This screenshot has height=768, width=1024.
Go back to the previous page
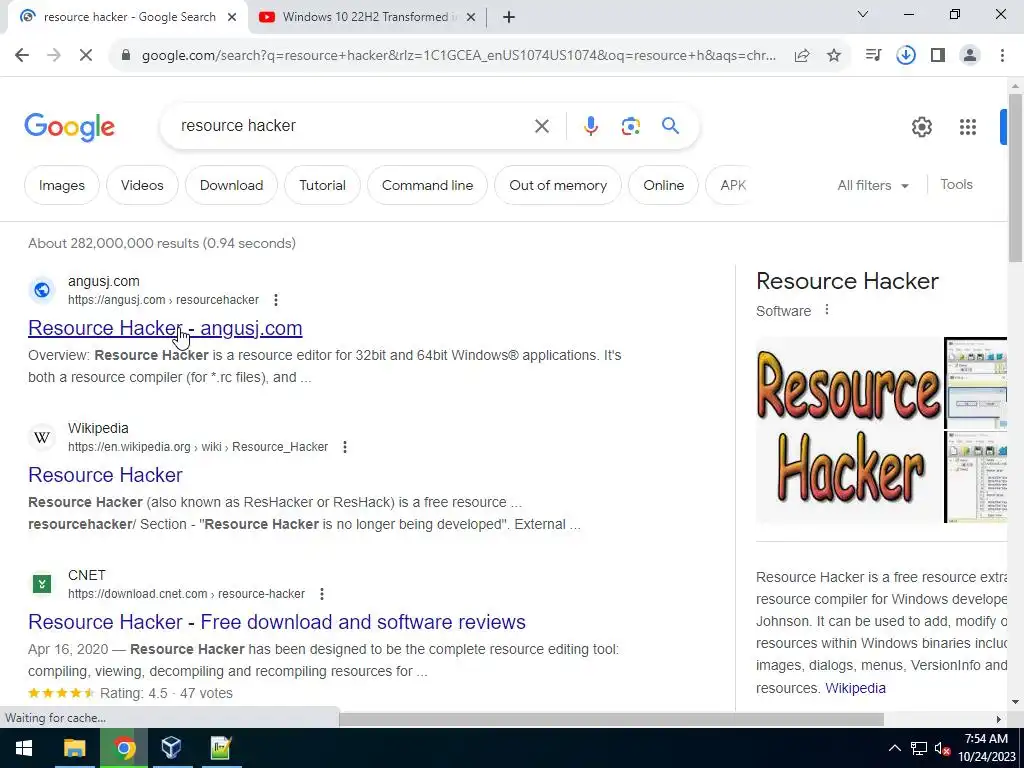tap(22, 56)
